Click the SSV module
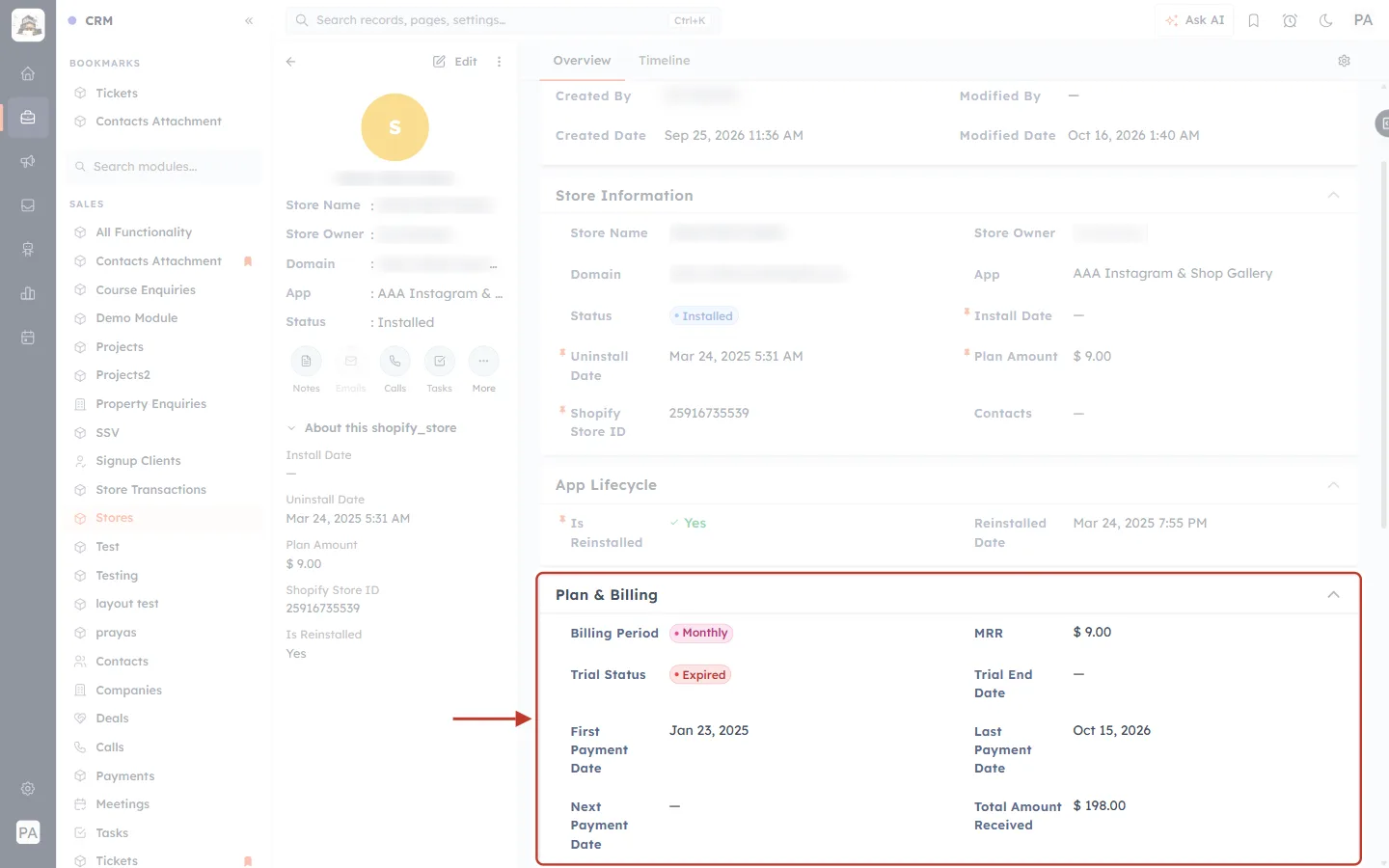This screenshot has width=1389, height=868. (107, 433)
